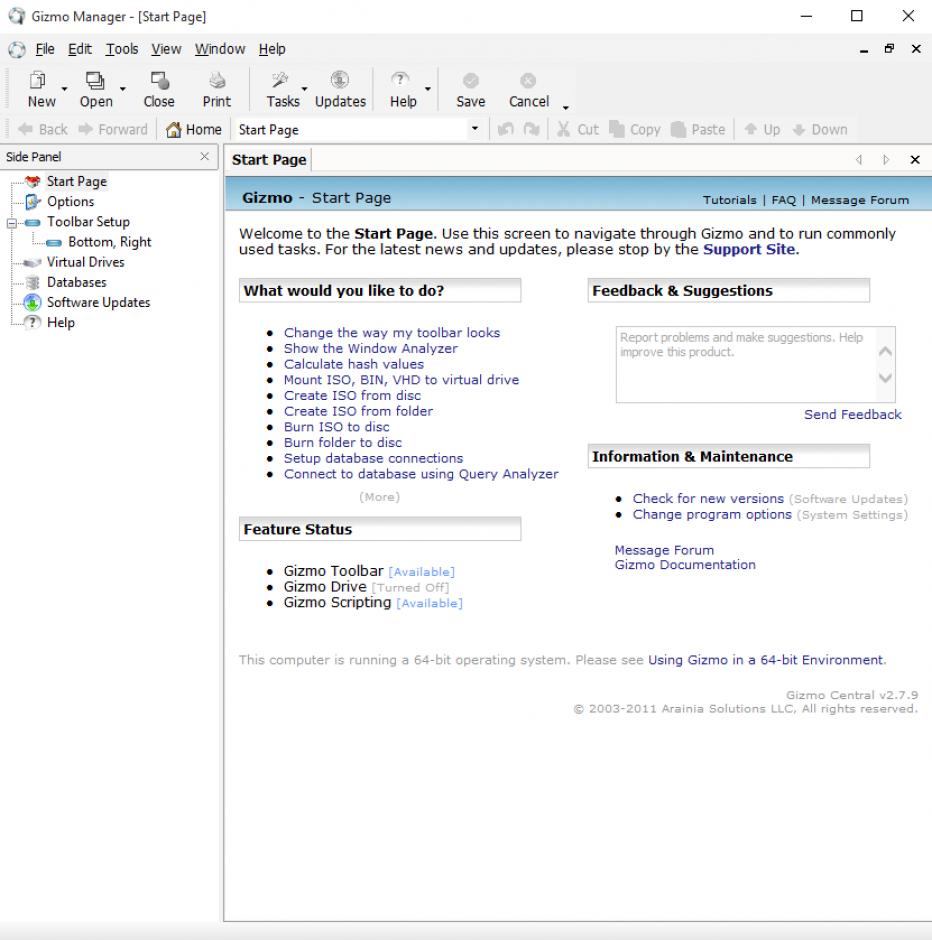Click the Down arrow button
The image size is (932, 940).
tap(820, 129)
